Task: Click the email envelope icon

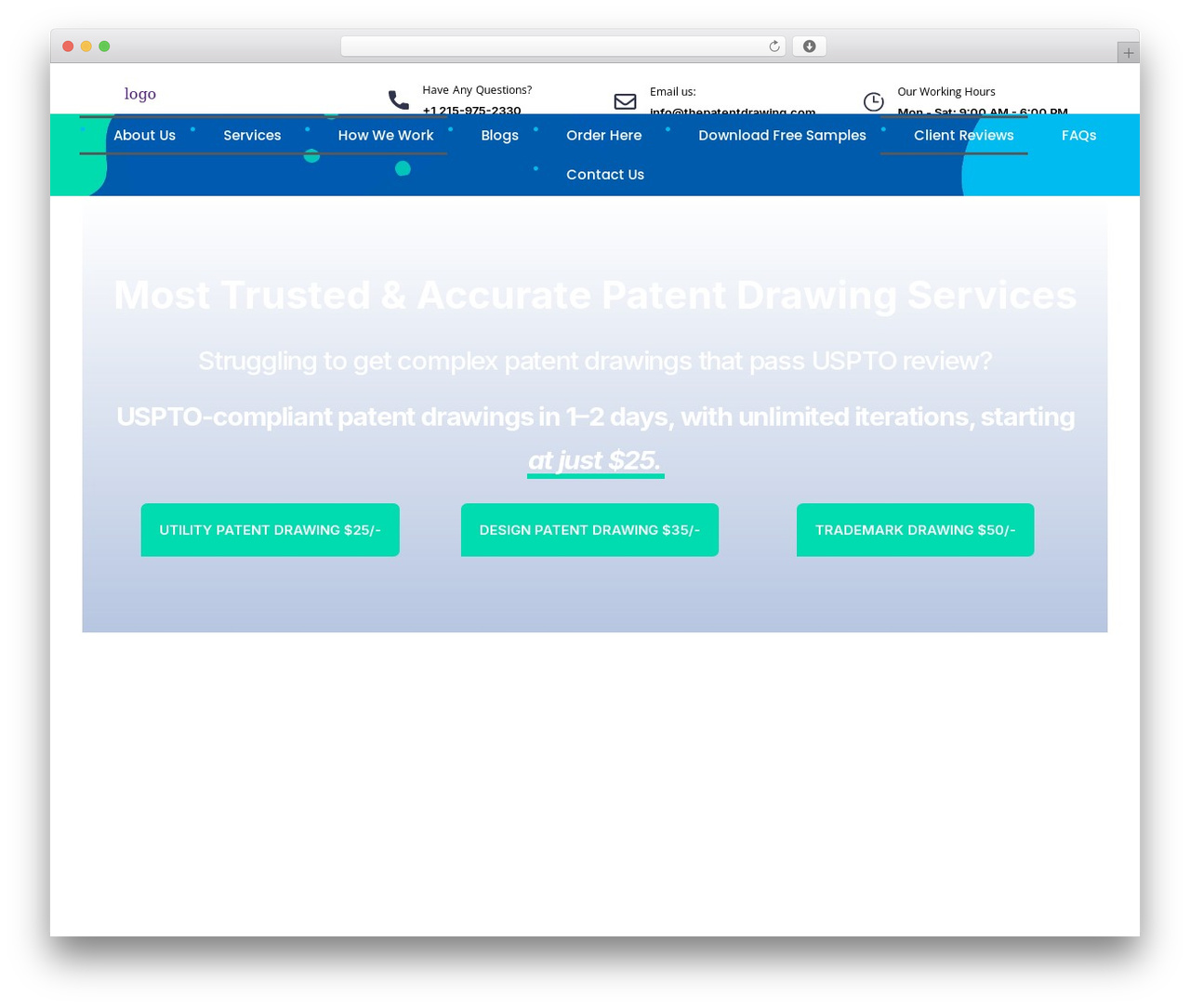Action: point(626,101)
